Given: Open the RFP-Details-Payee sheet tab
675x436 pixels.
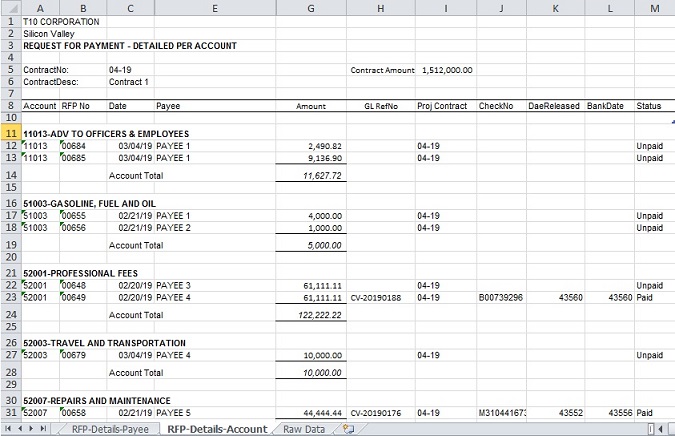Looking at the screenshot, I should 111,429.
